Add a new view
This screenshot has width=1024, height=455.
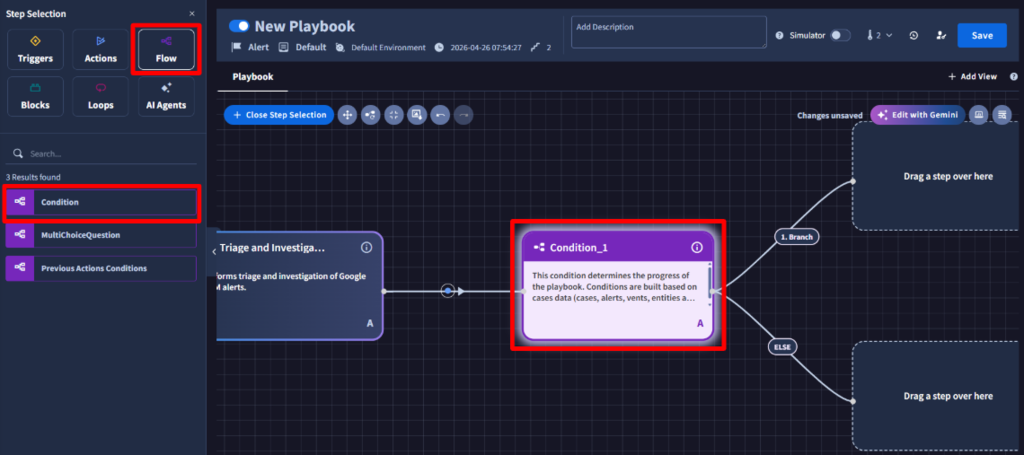tap(972, 76)
